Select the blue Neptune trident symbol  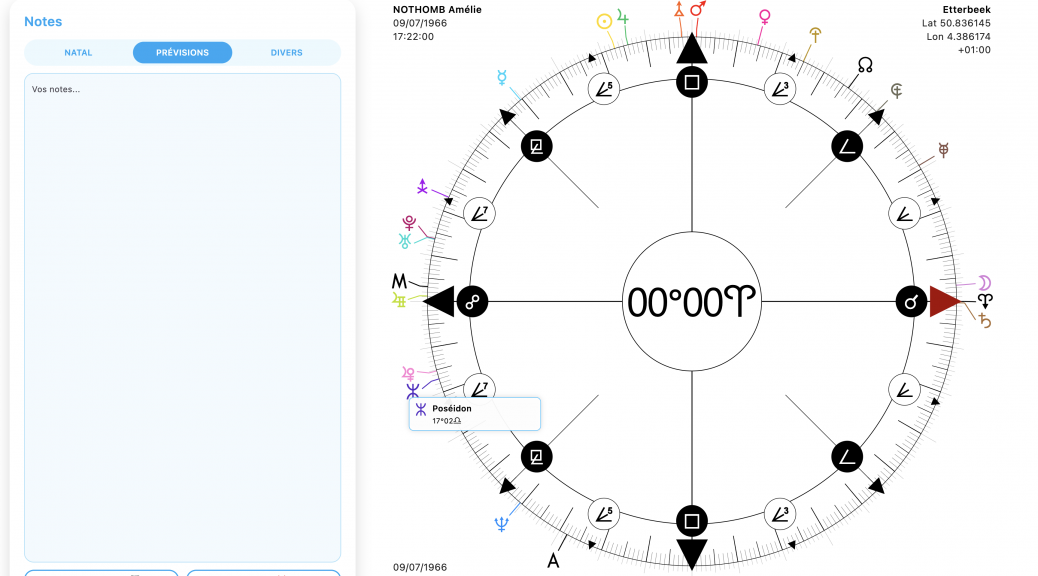tap(501, 522)
